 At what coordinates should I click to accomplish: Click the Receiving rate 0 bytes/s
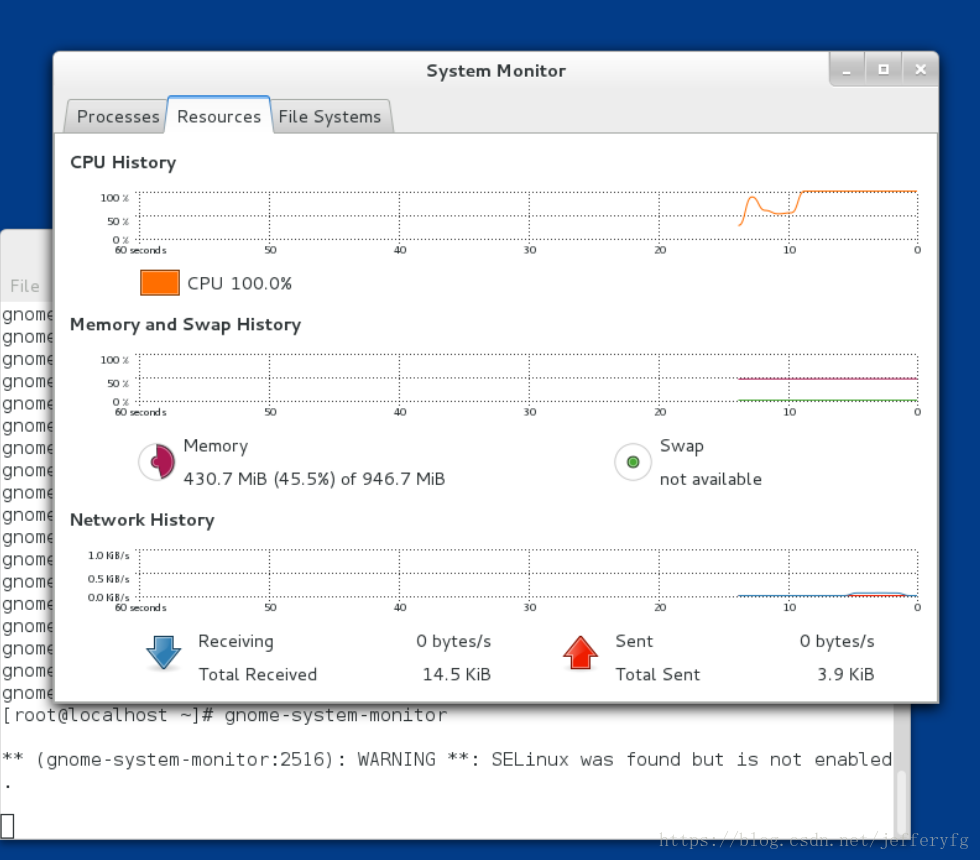tap(454, 641)
